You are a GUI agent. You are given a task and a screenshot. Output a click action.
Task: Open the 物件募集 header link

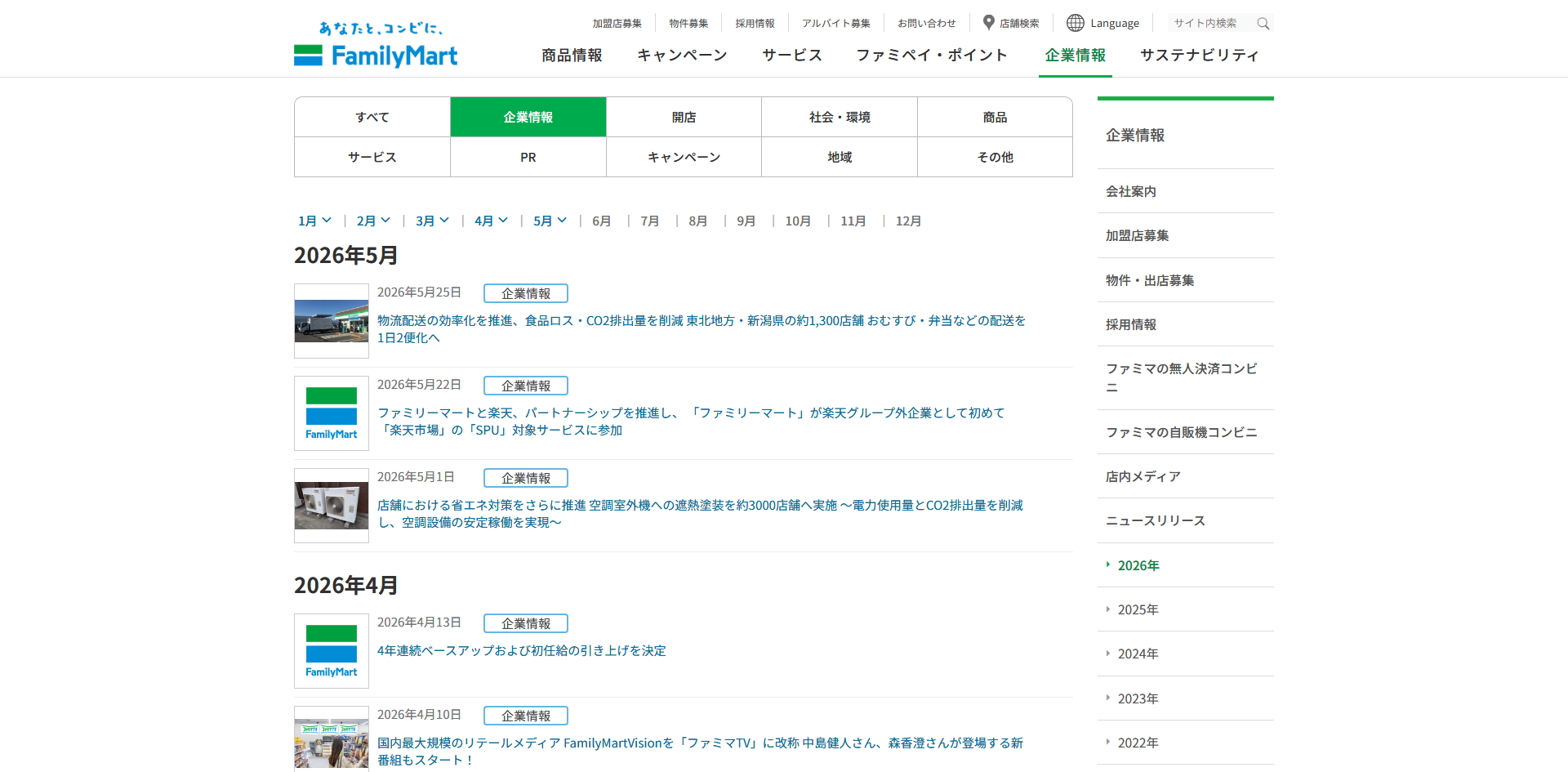pos(688,24)
